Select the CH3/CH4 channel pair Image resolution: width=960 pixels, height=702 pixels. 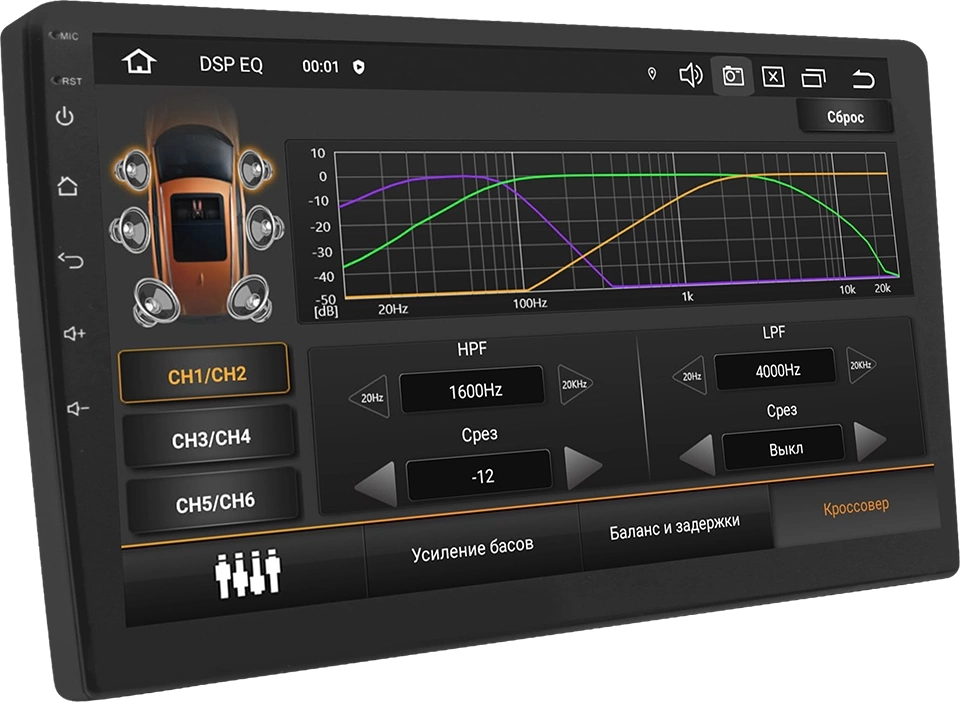tap(210, 438)
